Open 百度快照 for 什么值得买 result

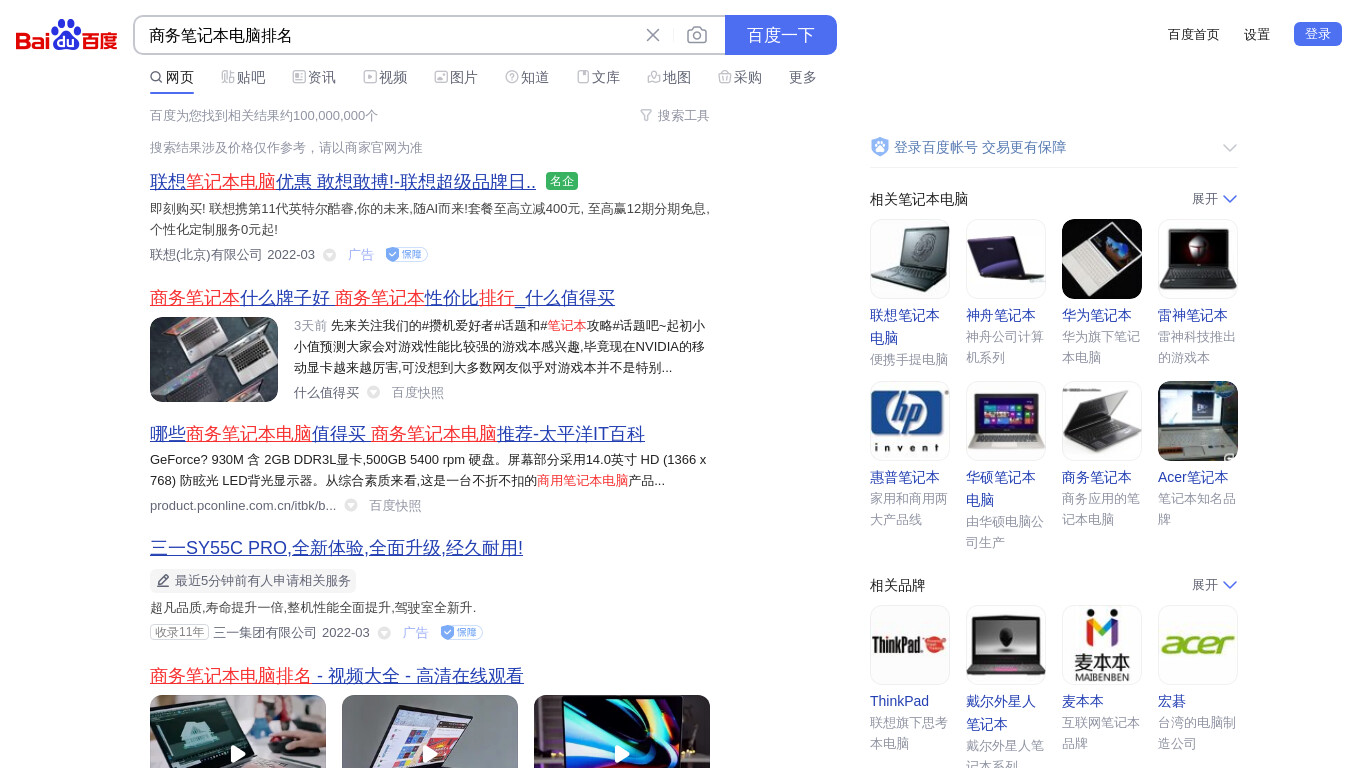[x=418, y=393]
